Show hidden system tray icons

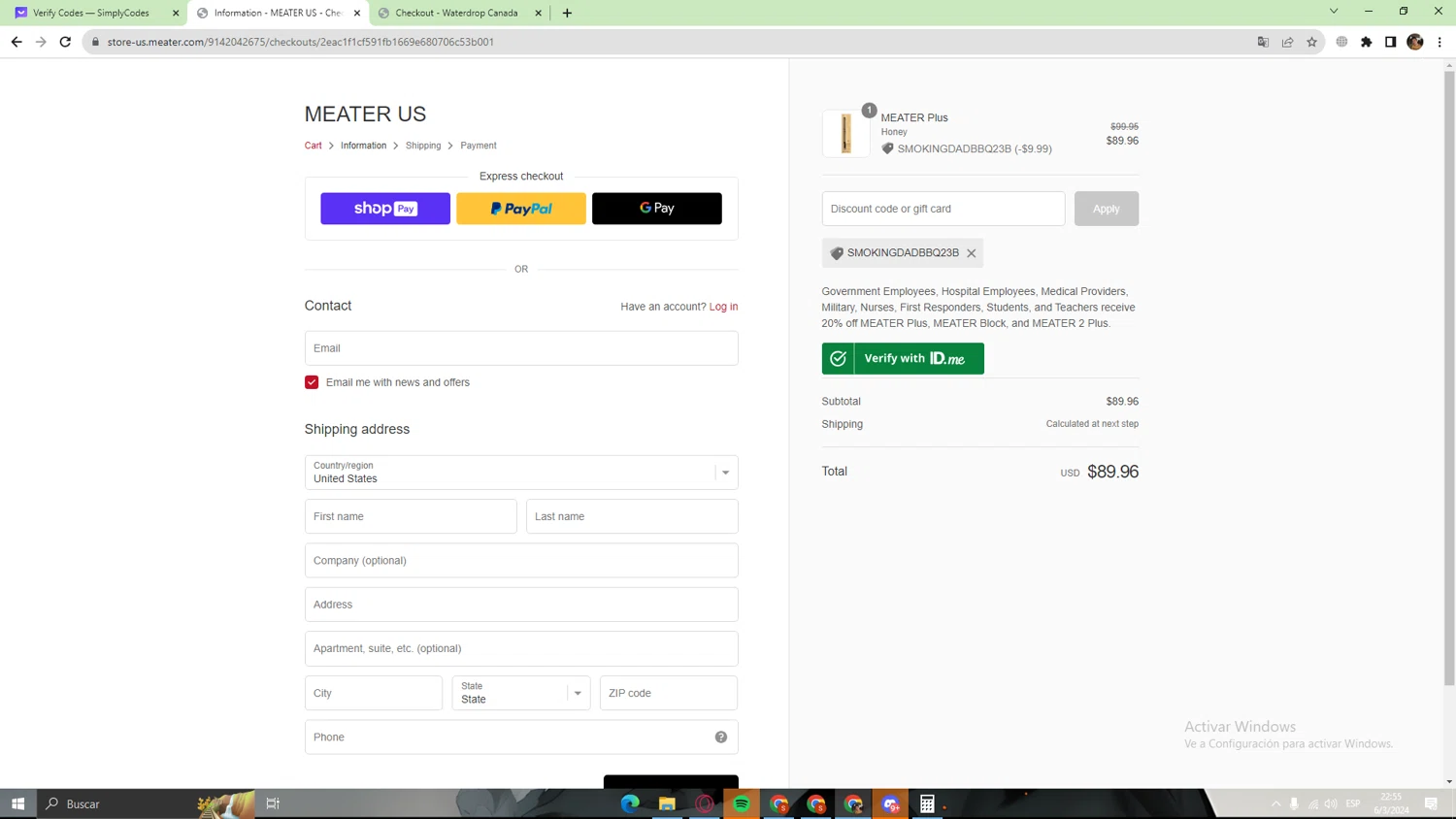click(x=1275, y=803)
